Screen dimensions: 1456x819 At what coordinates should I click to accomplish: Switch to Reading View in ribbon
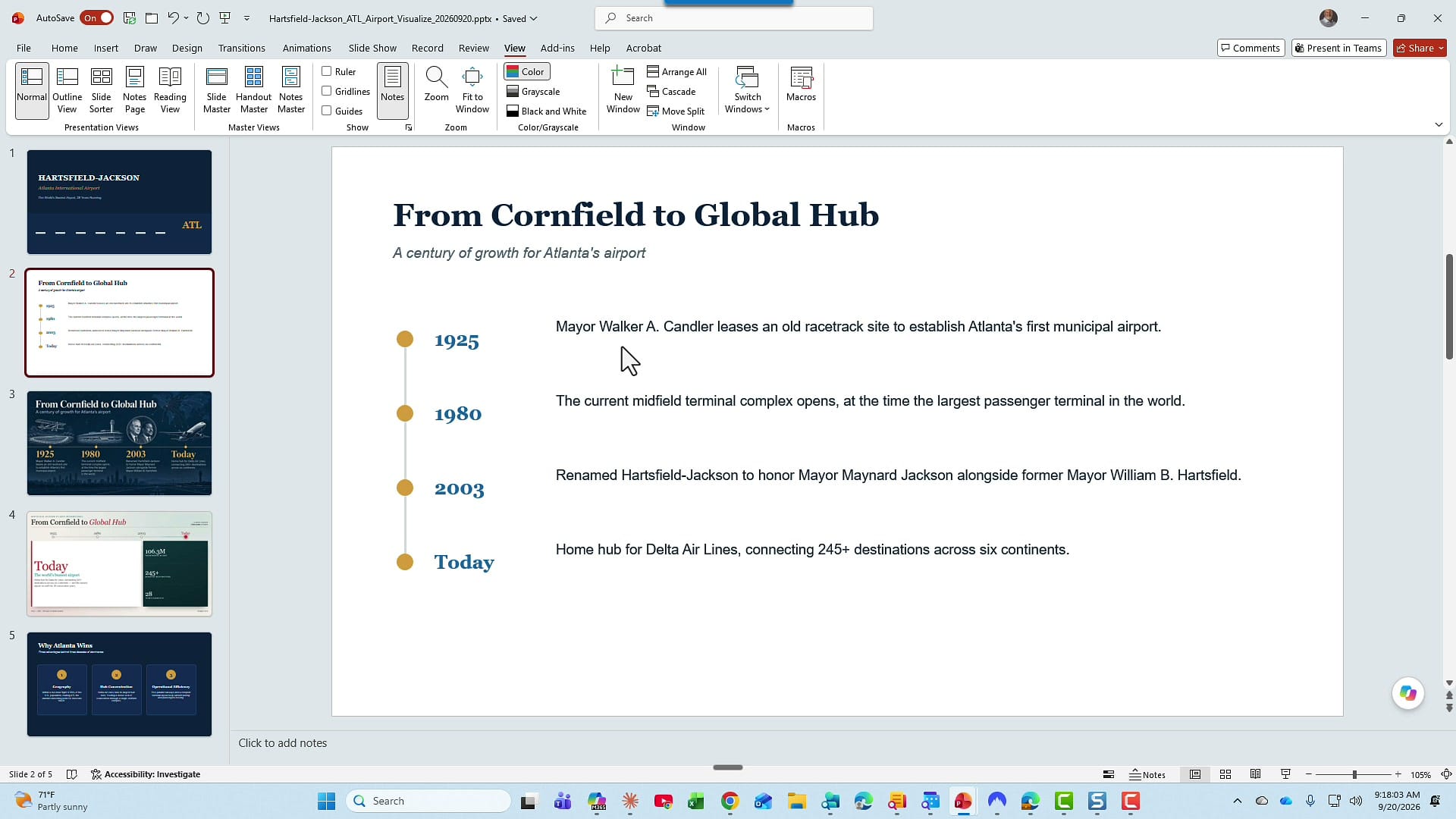[x=170, y=90]
